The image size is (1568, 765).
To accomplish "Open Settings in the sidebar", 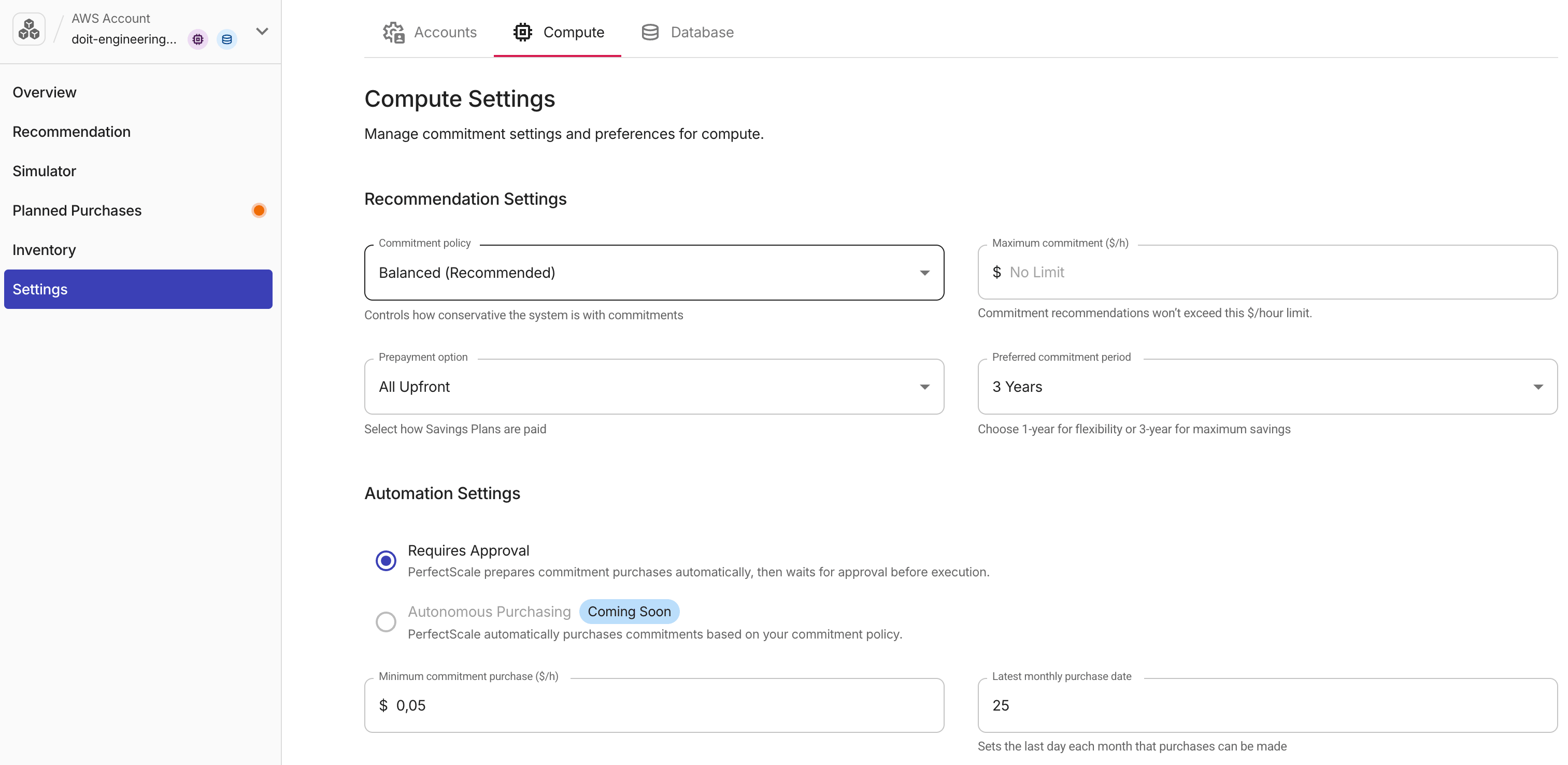I will tap(138, 289).
